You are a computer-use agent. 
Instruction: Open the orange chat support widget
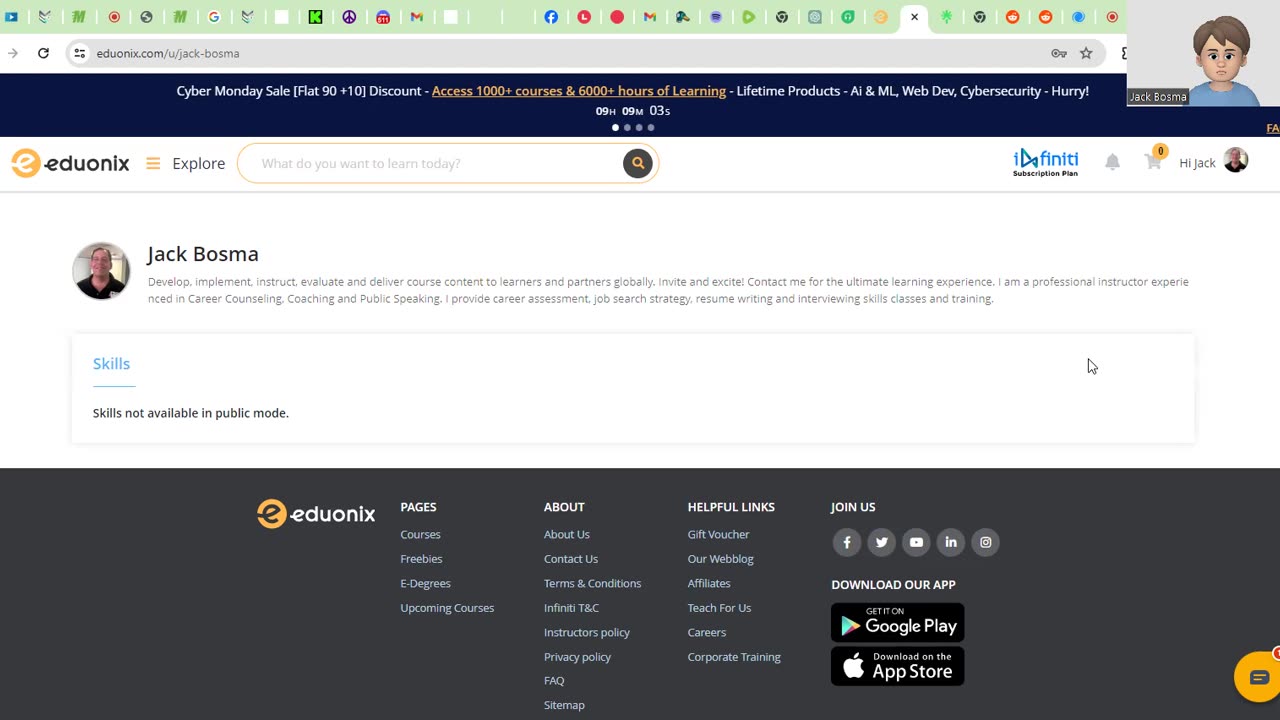point(1257,677)
